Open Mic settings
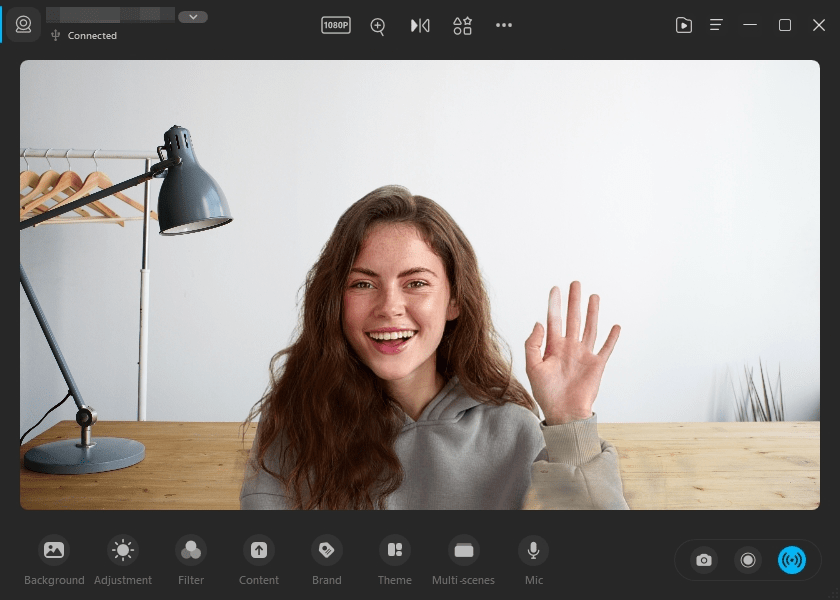This screenshot has width=840, height=600. pos(533,558)
